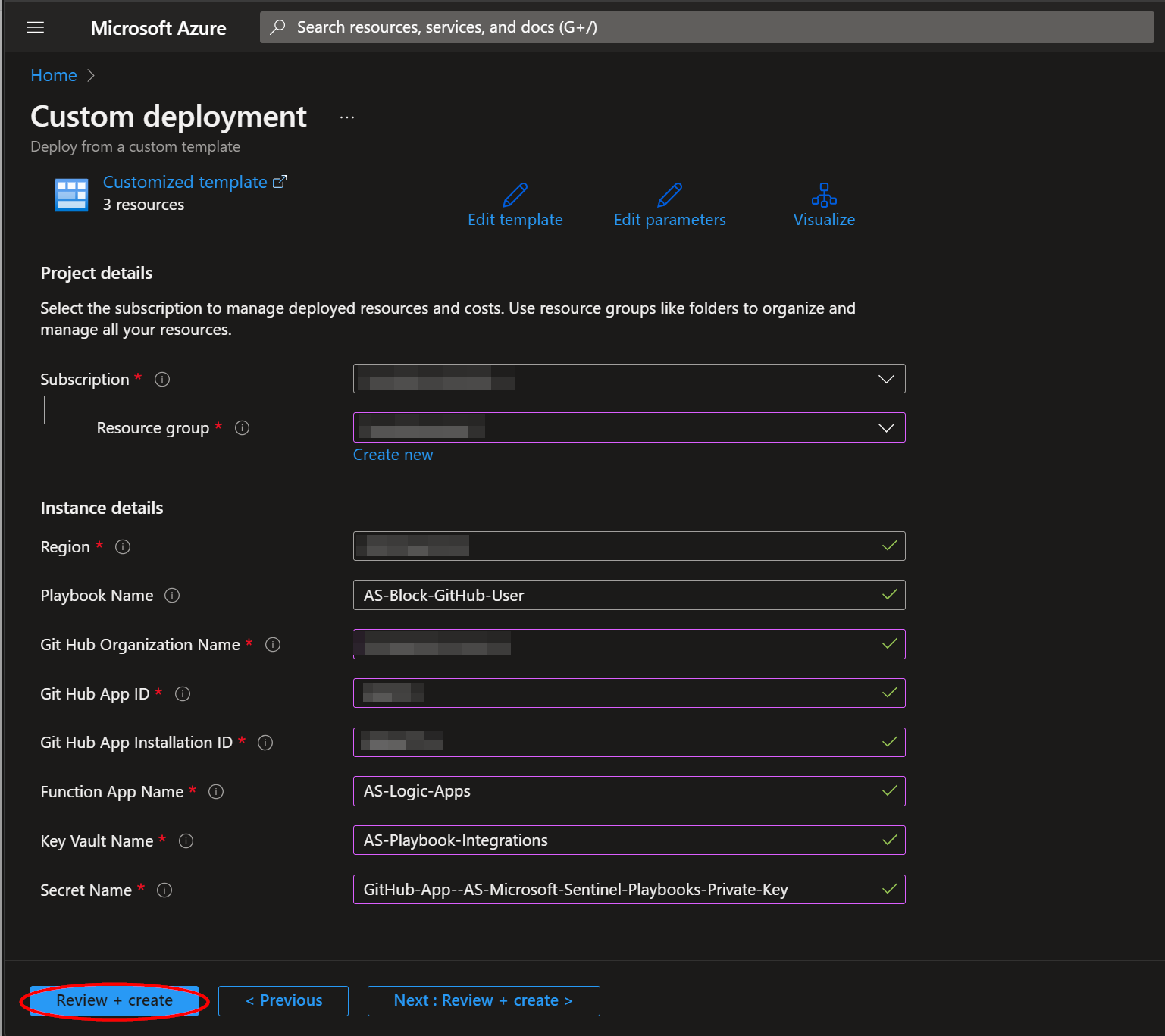1165x1036 pixels.
Task: Click the Function App Name field
Action: point(629,791)
